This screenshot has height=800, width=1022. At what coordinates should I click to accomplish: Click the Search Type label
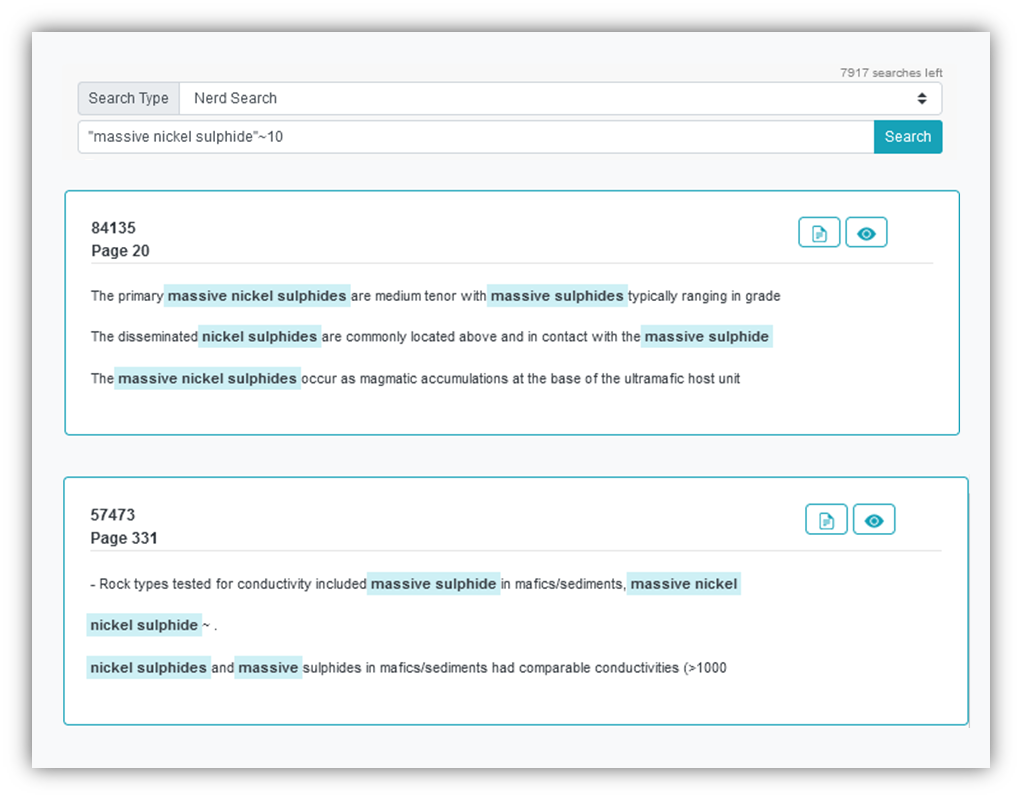[x=128, y=98]
